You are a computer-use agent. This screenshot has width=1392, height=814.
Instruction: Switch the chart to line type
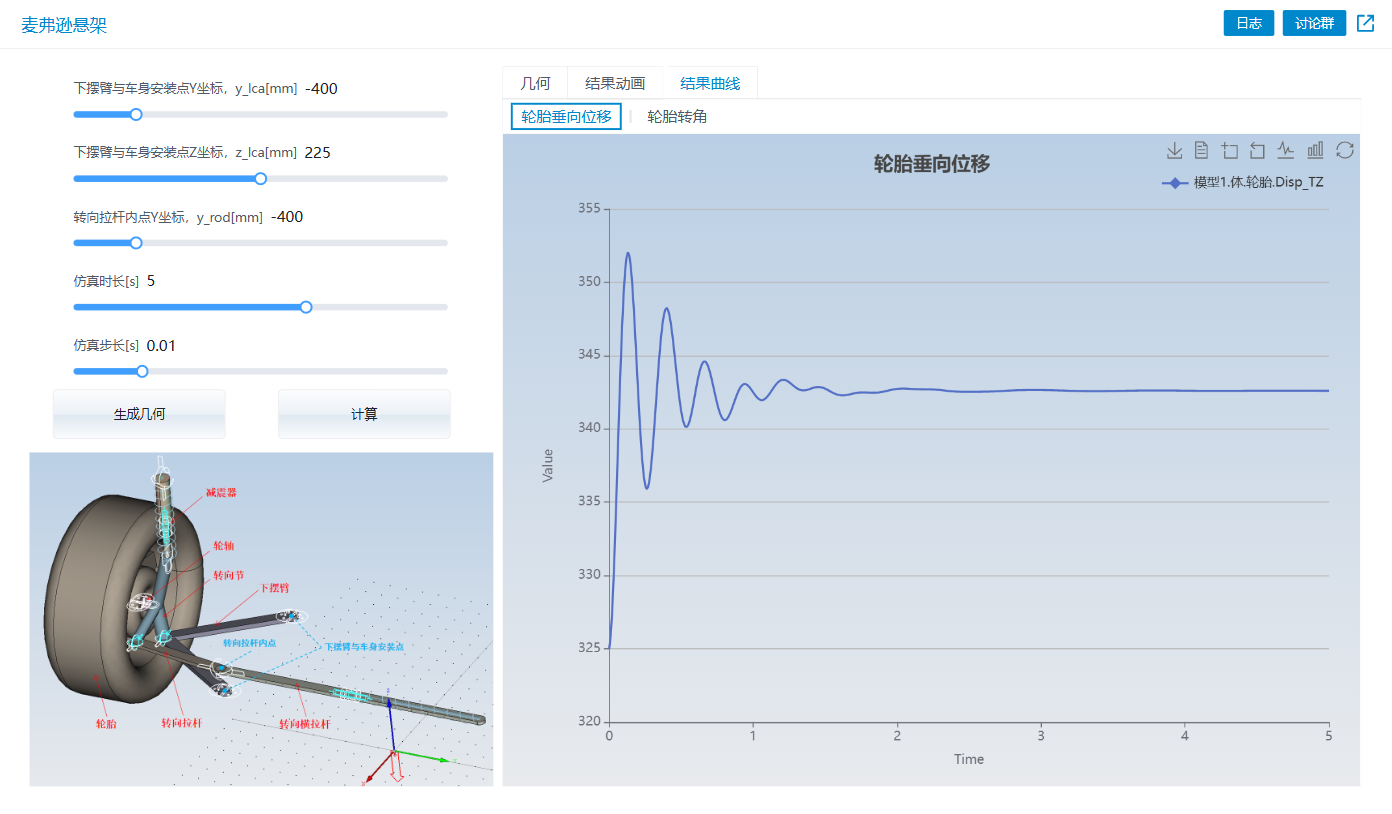(1286, 150)
